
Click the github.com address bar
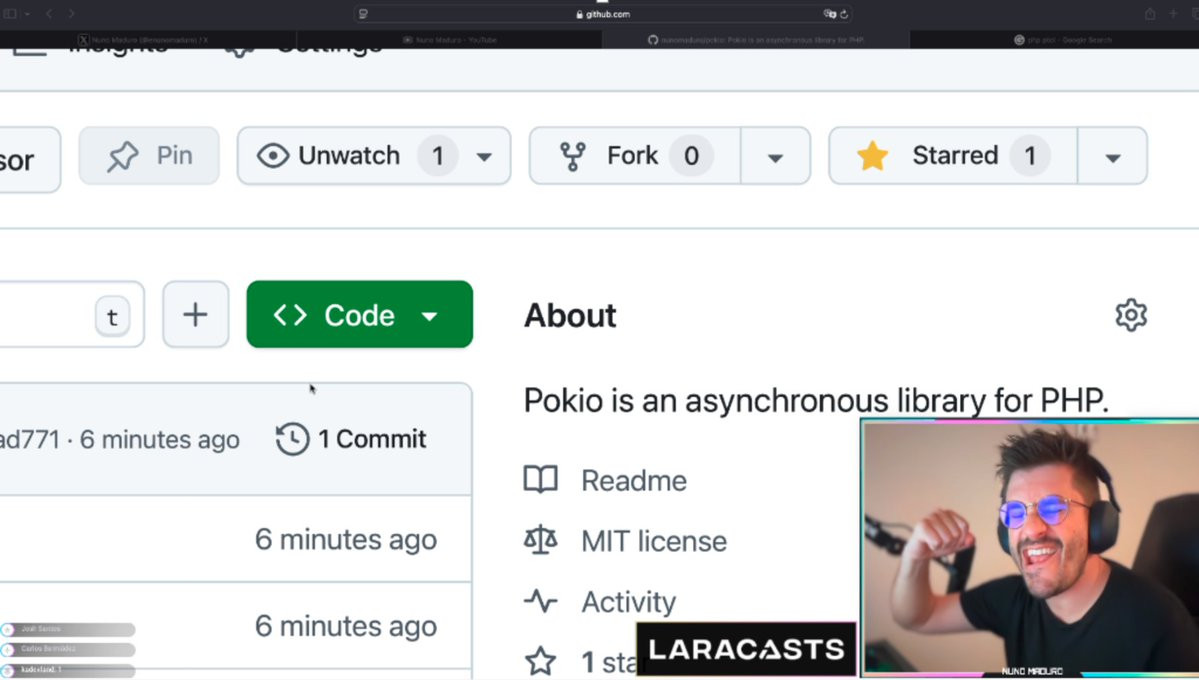click(603, 14)
